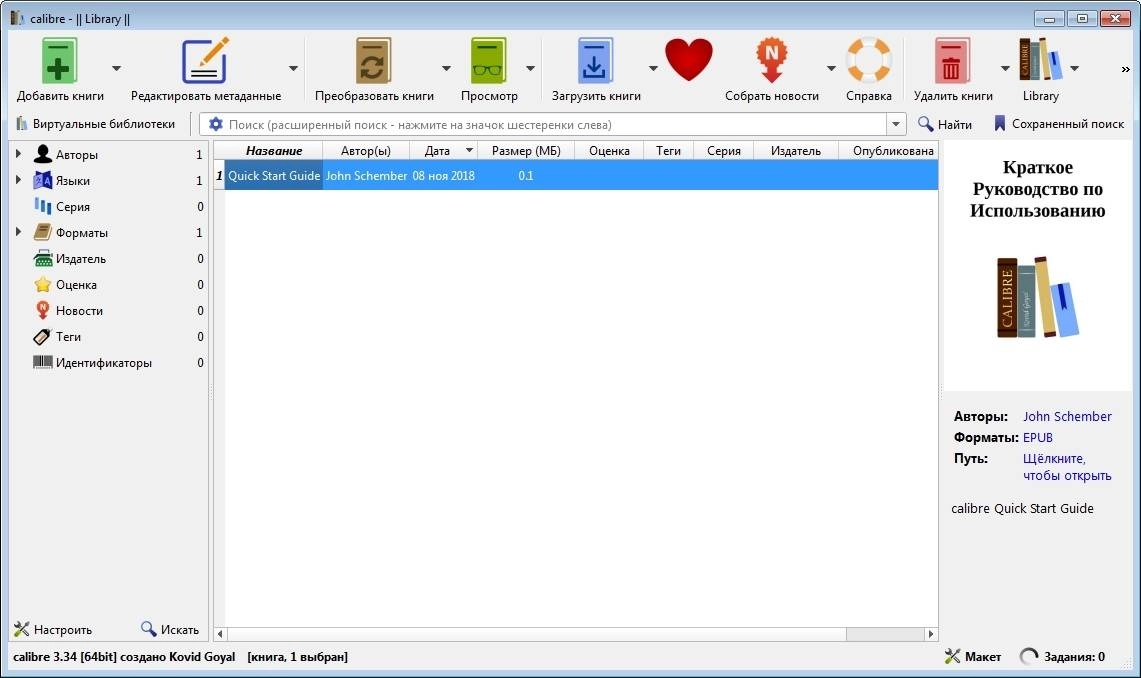Expand the Authors (Авторы) tree node
1141x678 pixels.
(18, 153)
